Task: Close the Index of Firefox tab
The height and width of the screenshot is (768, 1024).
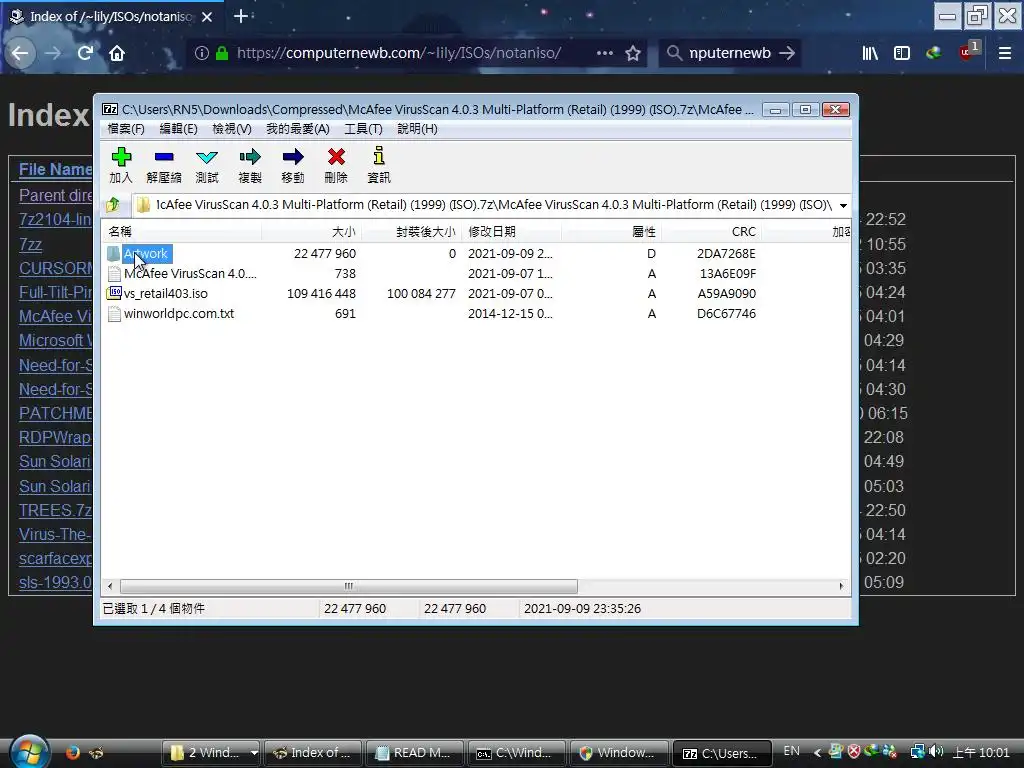Action: coord(207,17)
